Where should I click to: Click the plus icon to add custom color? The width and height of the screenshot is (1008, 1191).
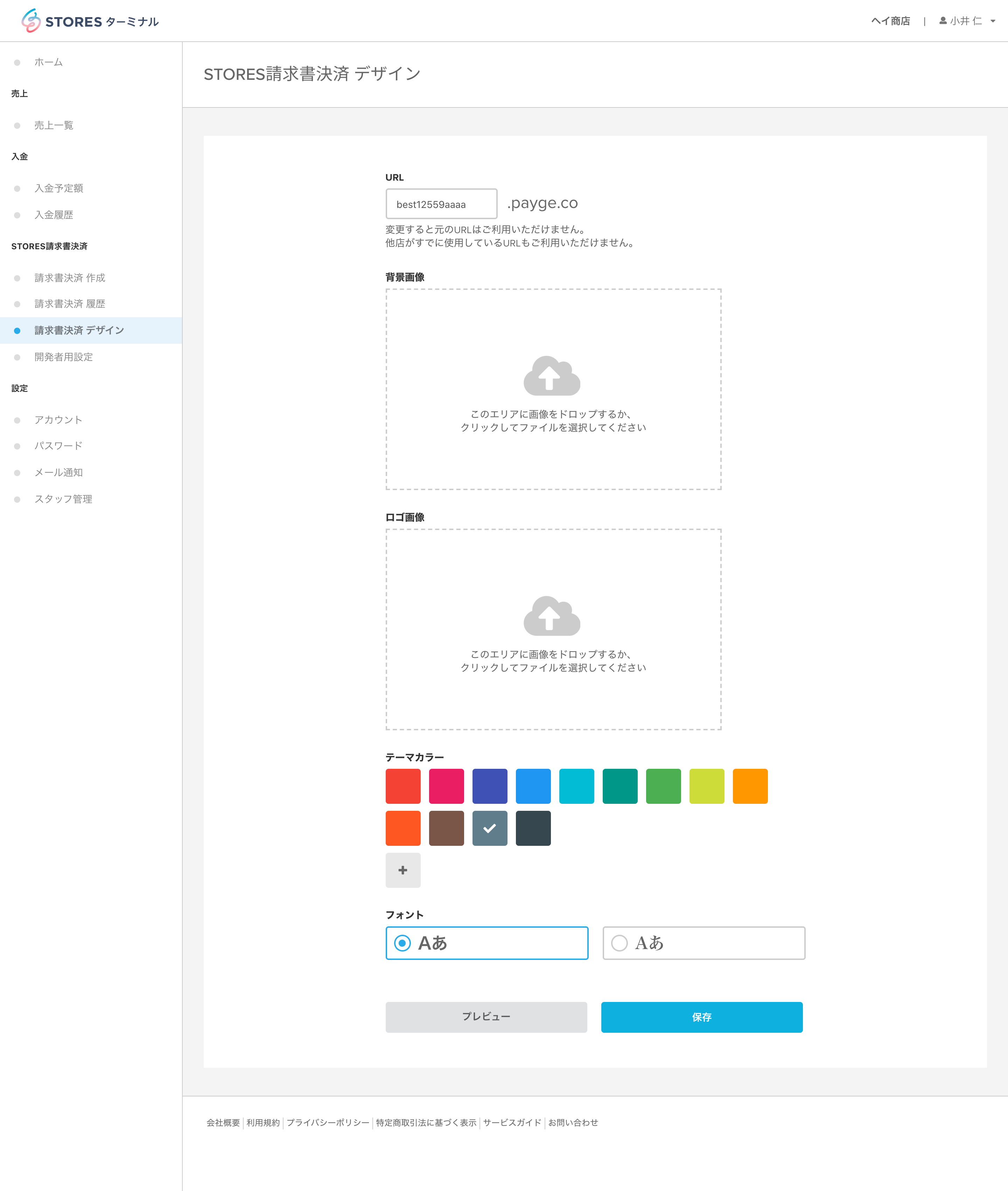[x=403, y=870]
